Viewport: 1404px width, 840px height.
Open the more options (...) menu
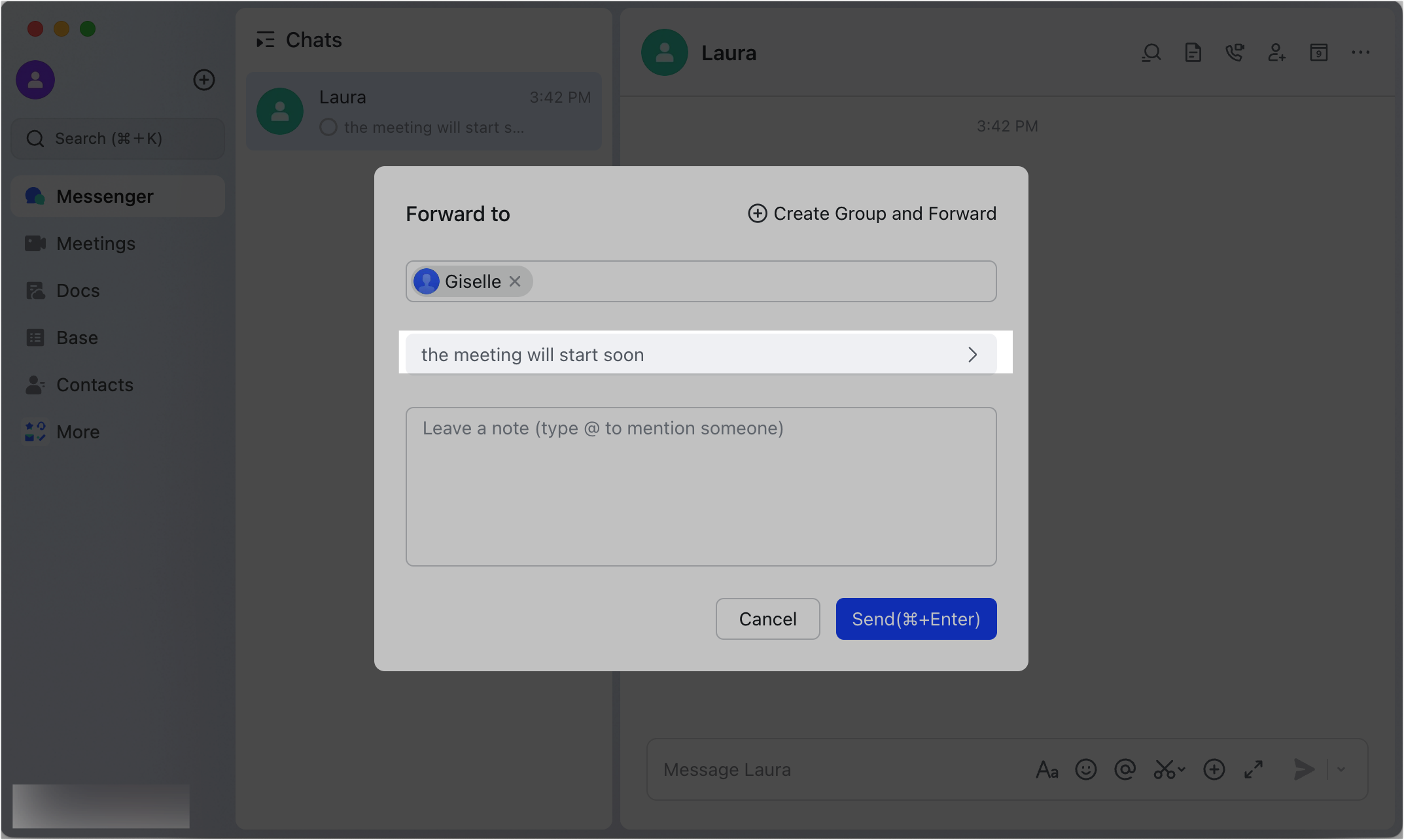coord(1361,52)
